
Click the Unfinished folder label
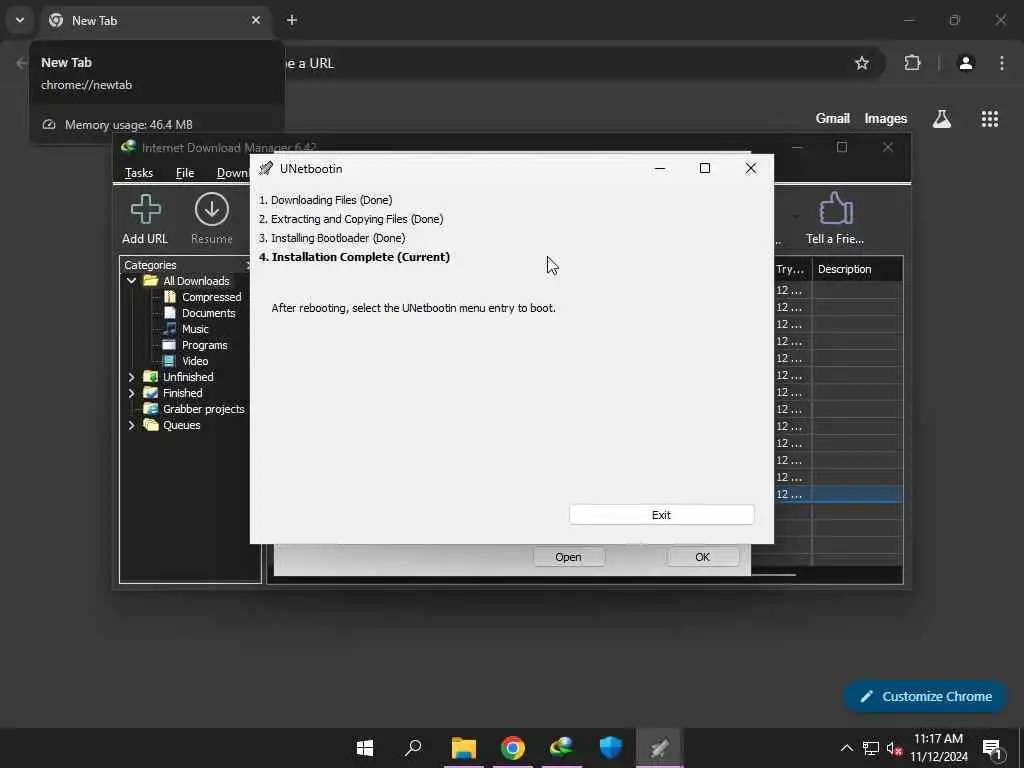tap(188, 377)
